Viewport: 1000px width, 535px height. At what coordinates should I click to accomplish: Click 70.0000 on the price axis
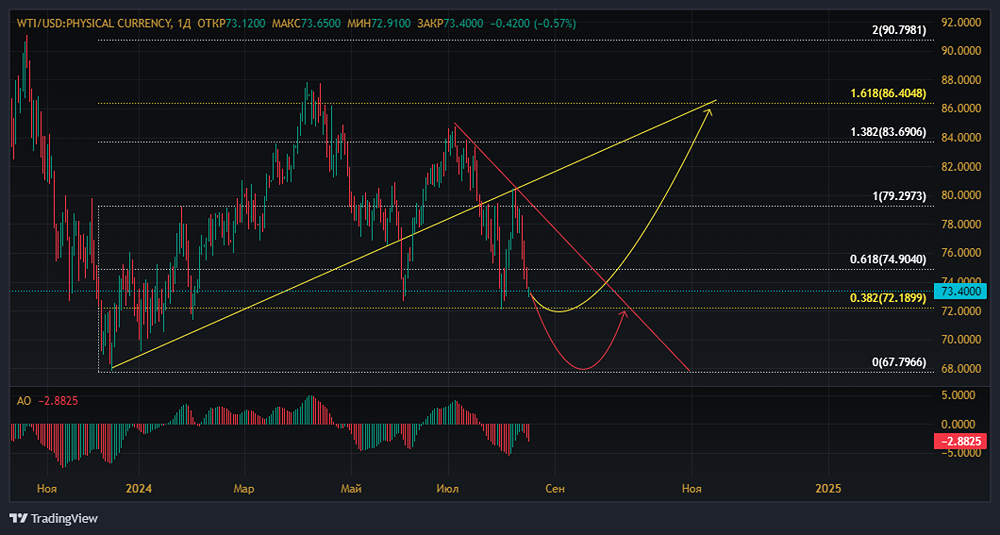pyautogui.click(x=962, y=340)
